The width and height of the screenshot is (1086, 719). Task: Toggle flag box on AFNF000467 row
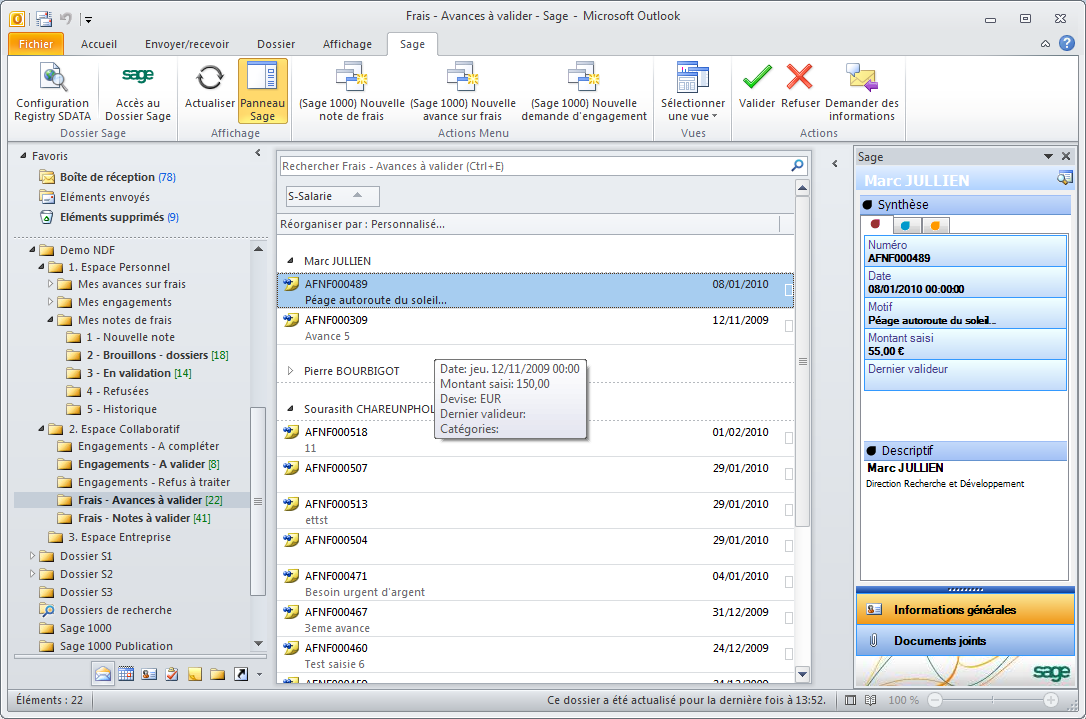point(788,619)
